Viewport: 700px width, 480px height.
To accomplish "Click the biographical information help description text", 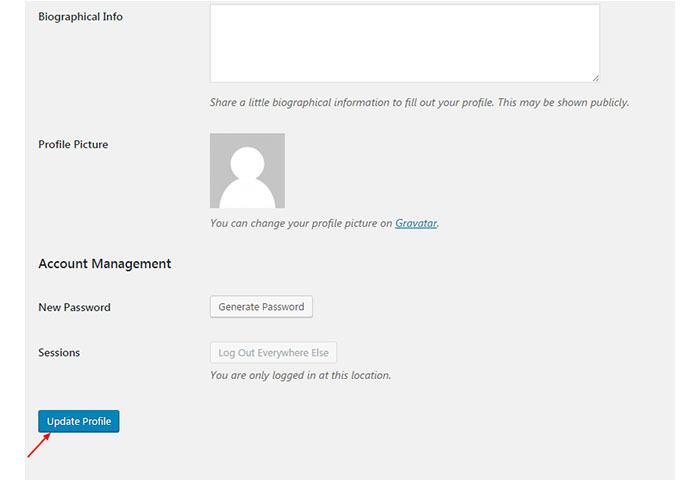I will [419, 102].
